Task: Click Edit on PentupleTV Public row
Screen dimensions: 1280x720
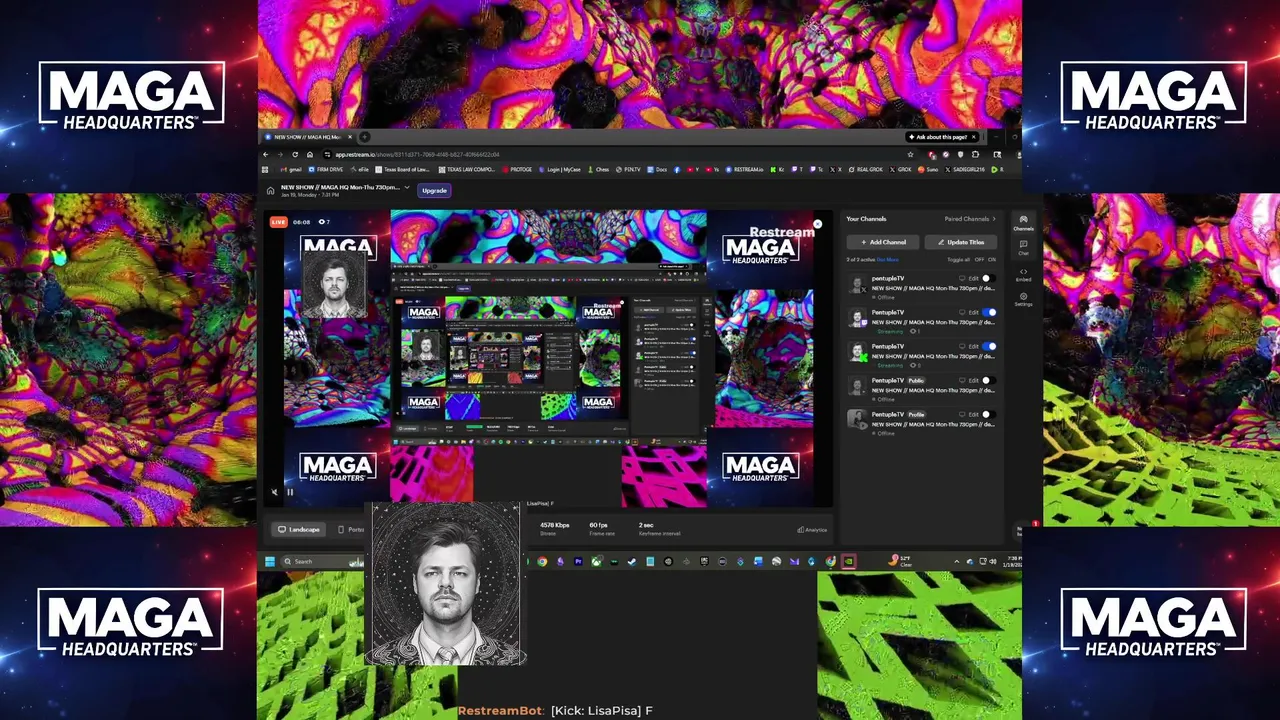Action: coord(974,380)
